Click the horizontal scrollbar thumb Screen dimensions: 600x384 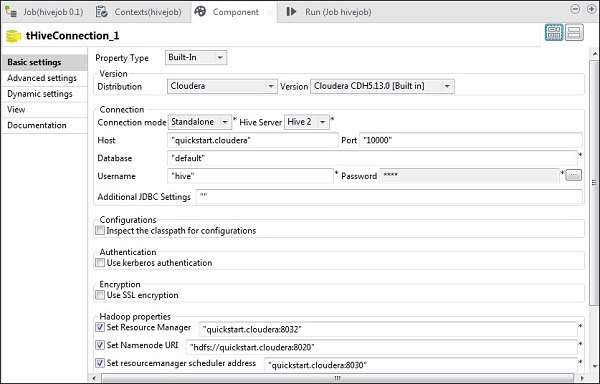(x=337, y=378)
